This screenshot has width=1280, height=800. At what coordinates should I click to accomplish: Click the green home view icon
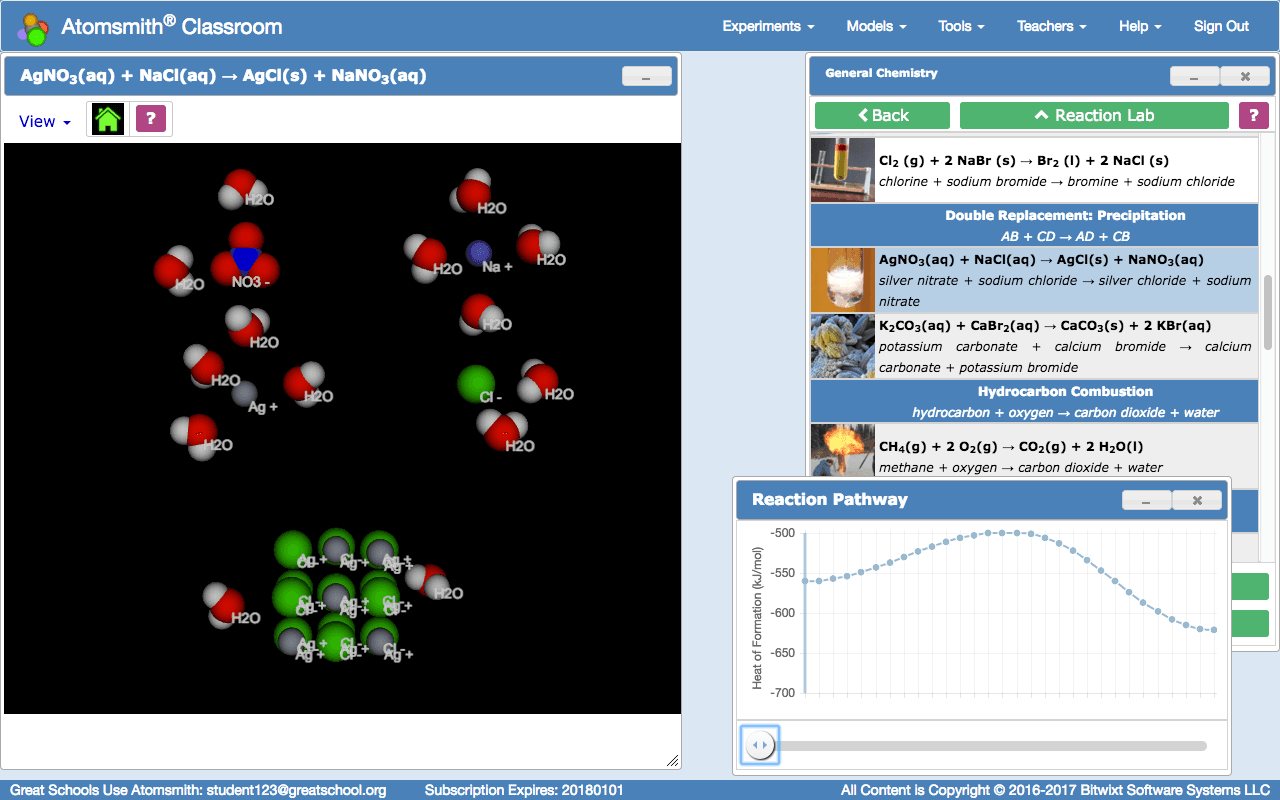(108, 120)
